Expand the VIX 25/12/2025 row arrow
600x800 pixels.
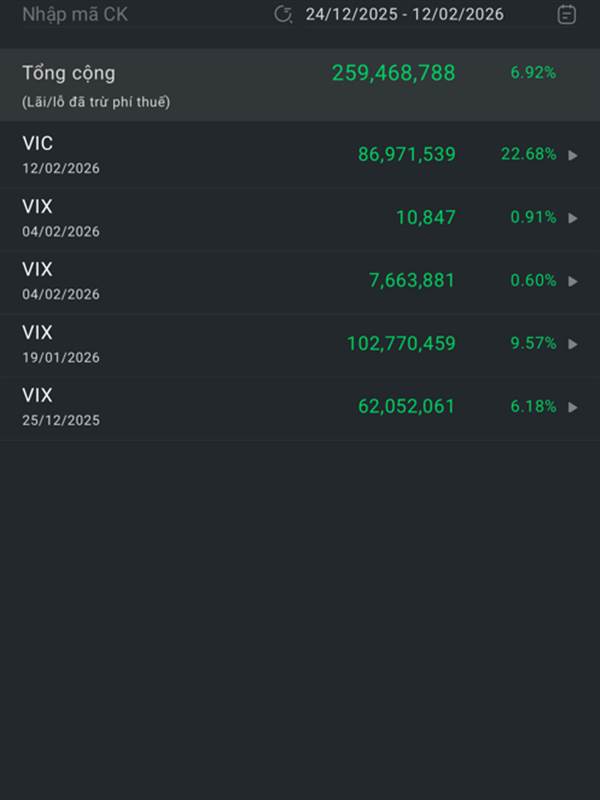[573, 407]
